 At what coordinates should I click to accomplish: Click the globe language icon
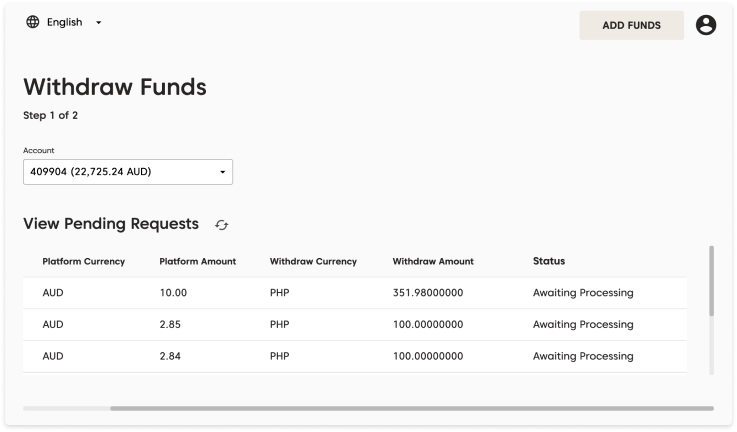[33, 22]
